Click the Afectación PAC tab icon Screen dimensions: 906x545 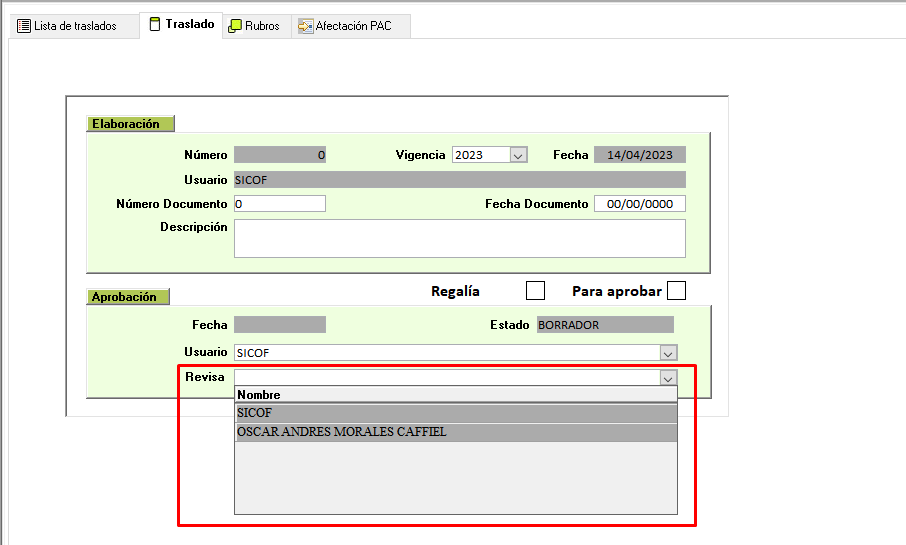[305, 26]
